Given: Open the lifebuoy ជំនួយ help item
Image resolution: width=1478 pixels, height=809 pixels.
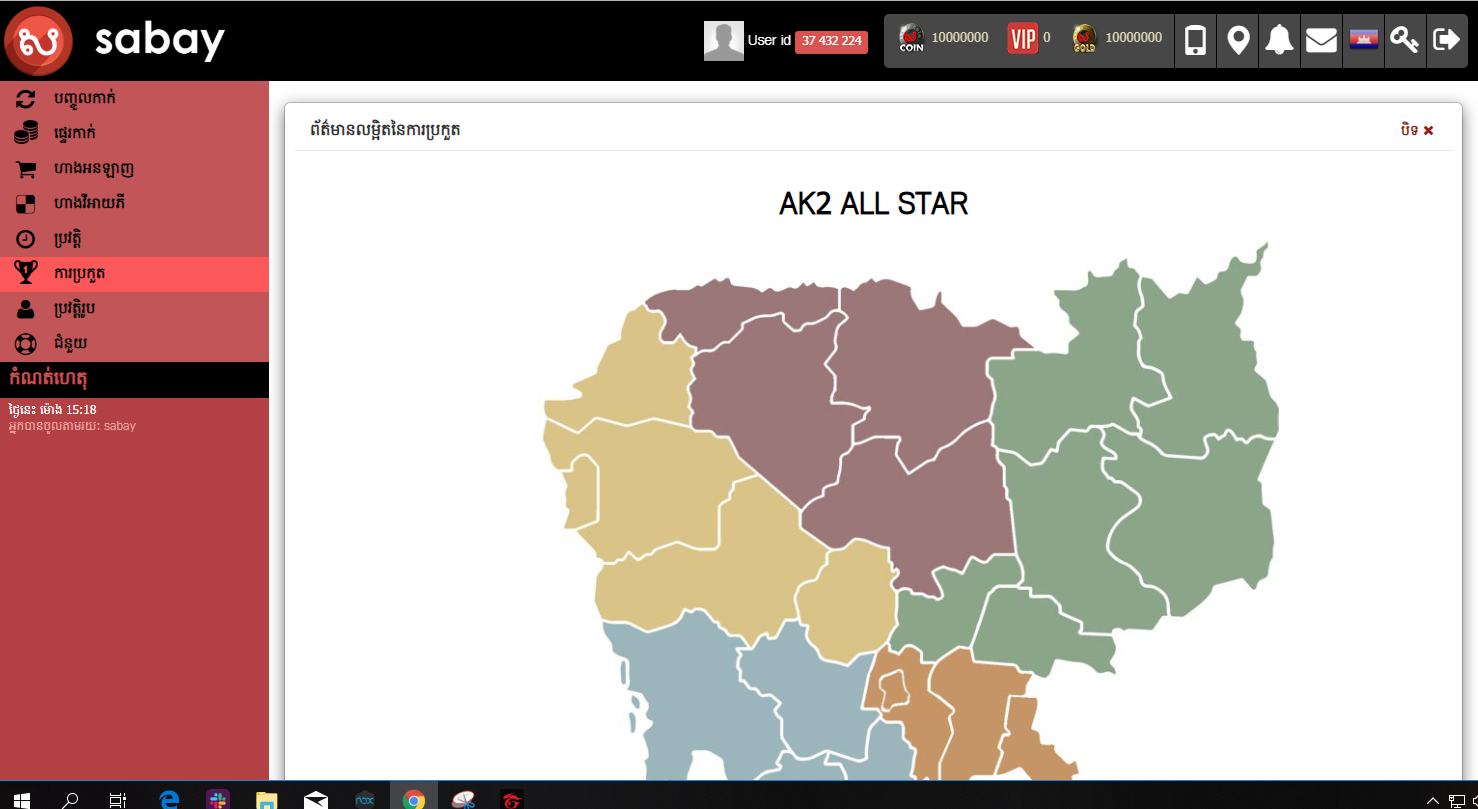Looking at the screenshot, I should (x=70, y=343).
